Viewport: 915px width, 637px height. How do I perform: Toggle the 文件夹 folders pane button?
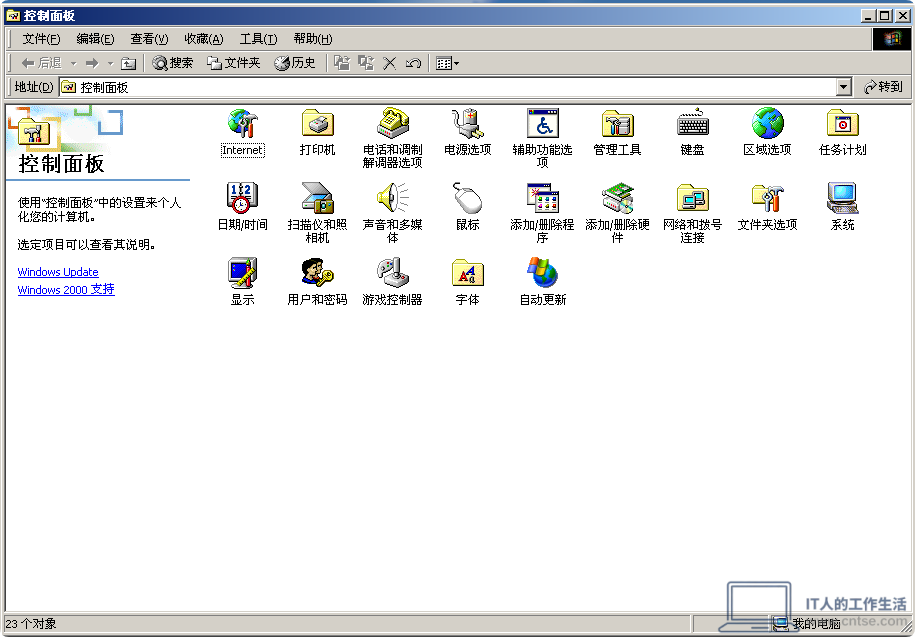tap(233, 63)
